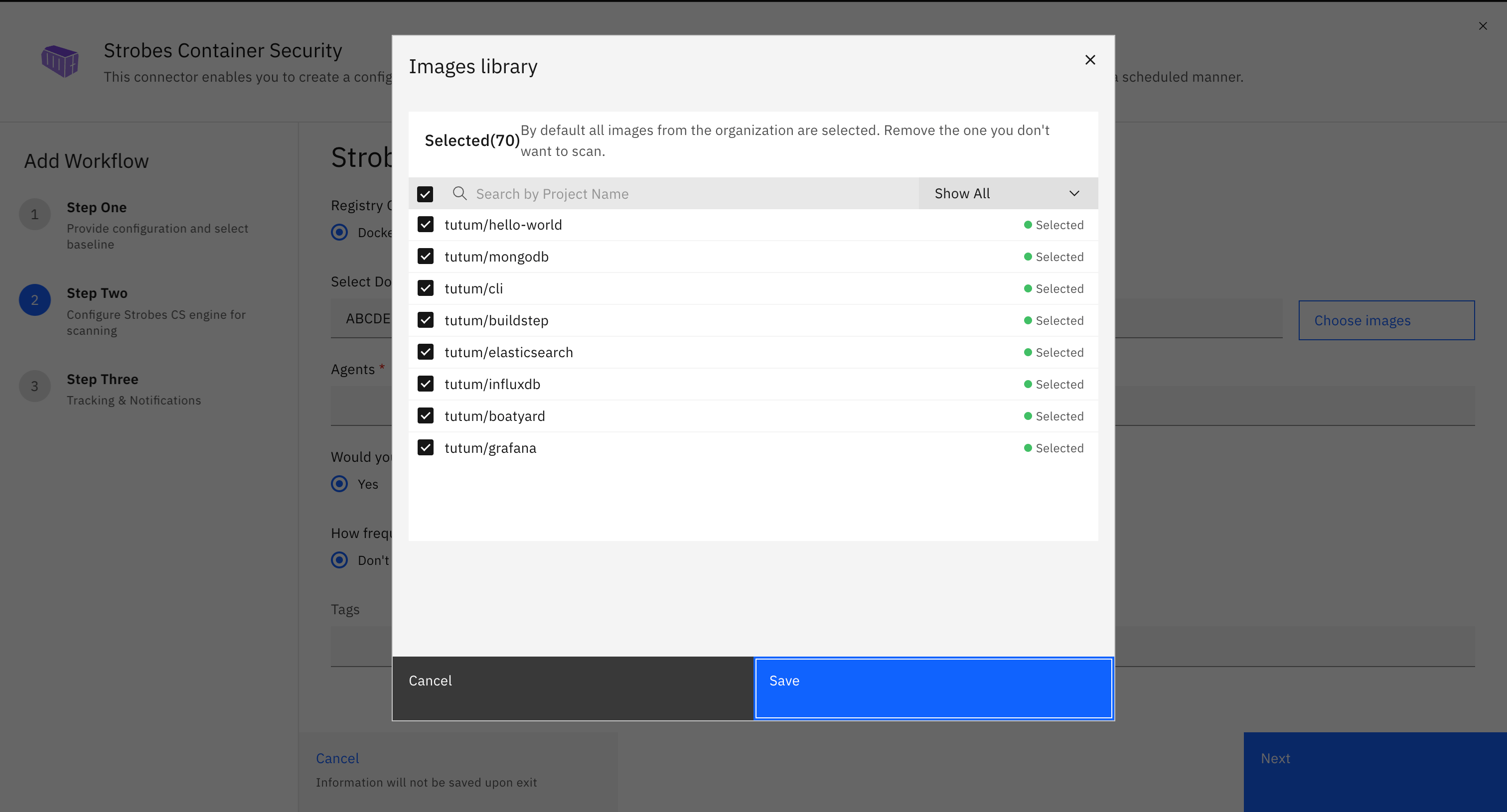Click the Strobes Container Security logo

point(60,61)
